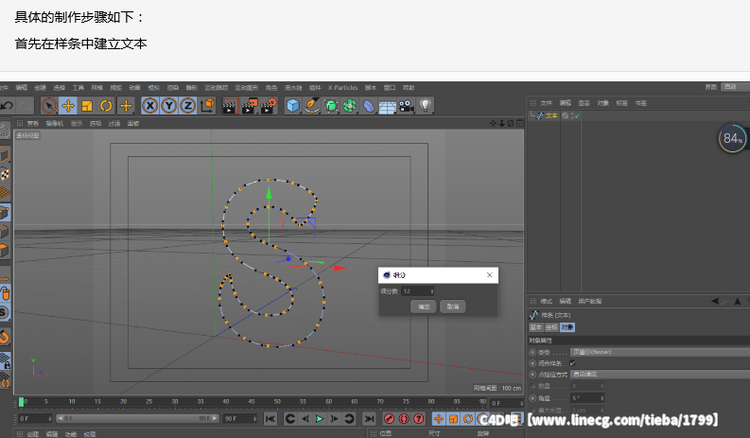Toggle the X axis lock
This screenshot has width=750, height=438.
(x=150, y=105)
